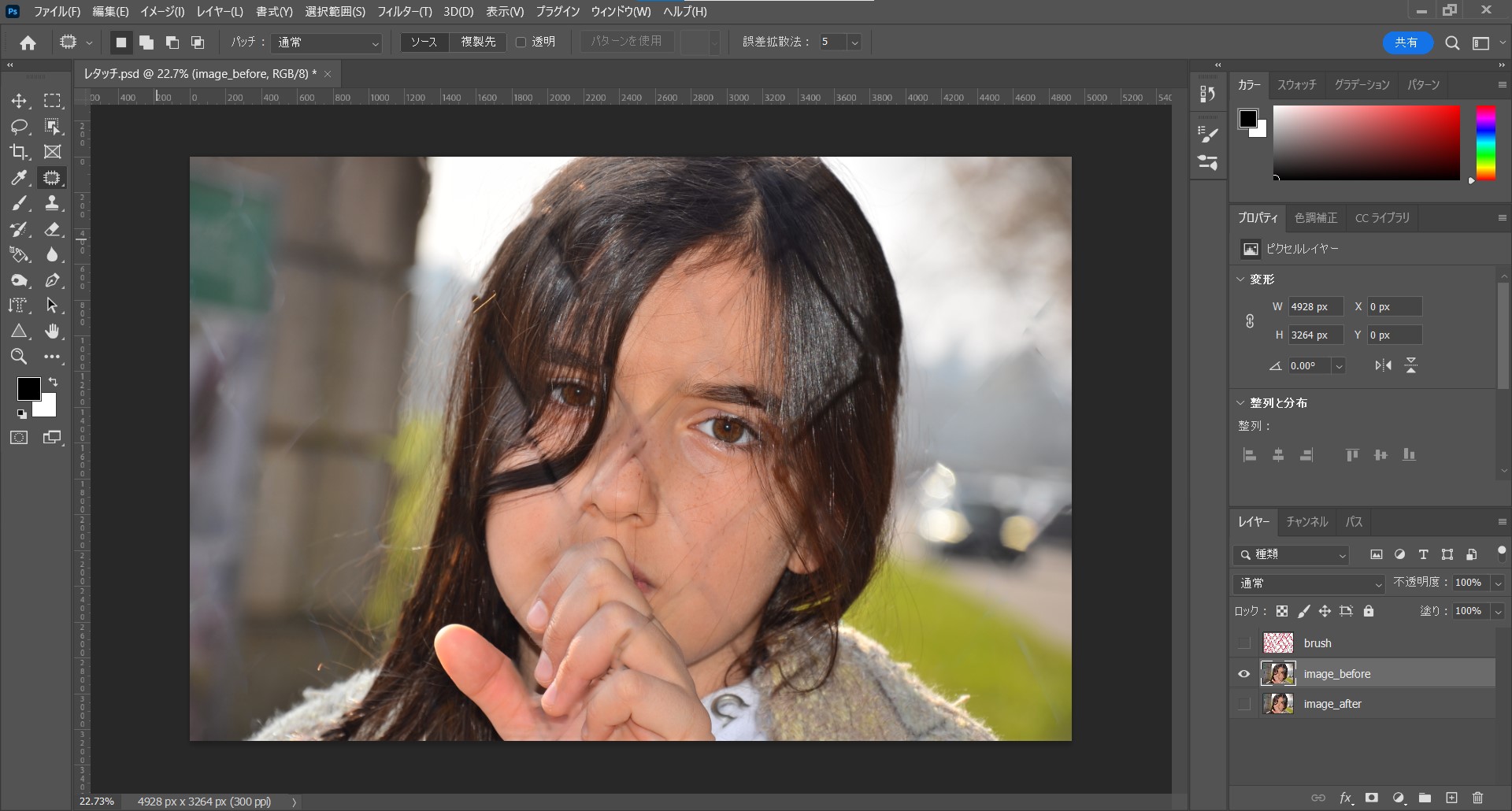Create a new layer with plus icon
Image resolution: width=1512 pixels, height=811 pixels.
point(1451,798)
